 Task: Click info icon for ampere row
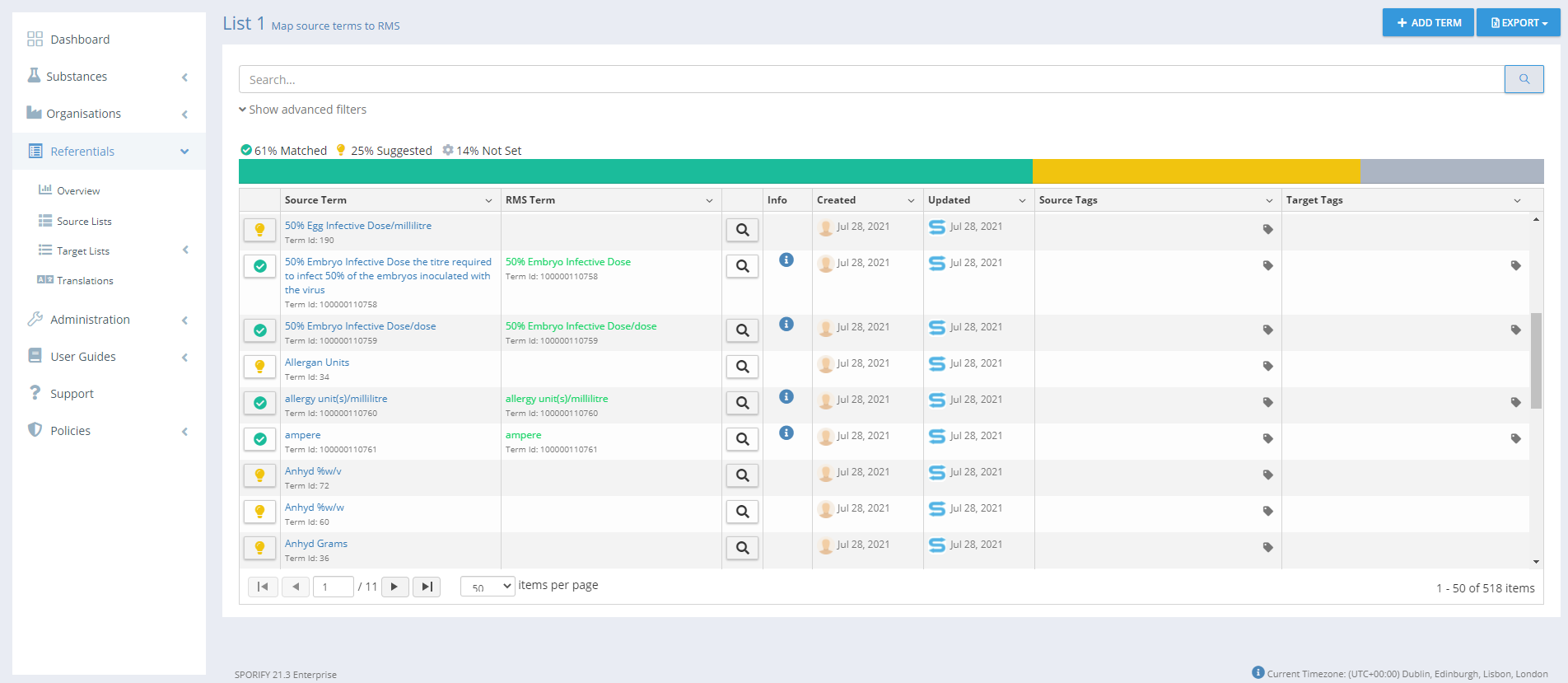tap(786, 433)
